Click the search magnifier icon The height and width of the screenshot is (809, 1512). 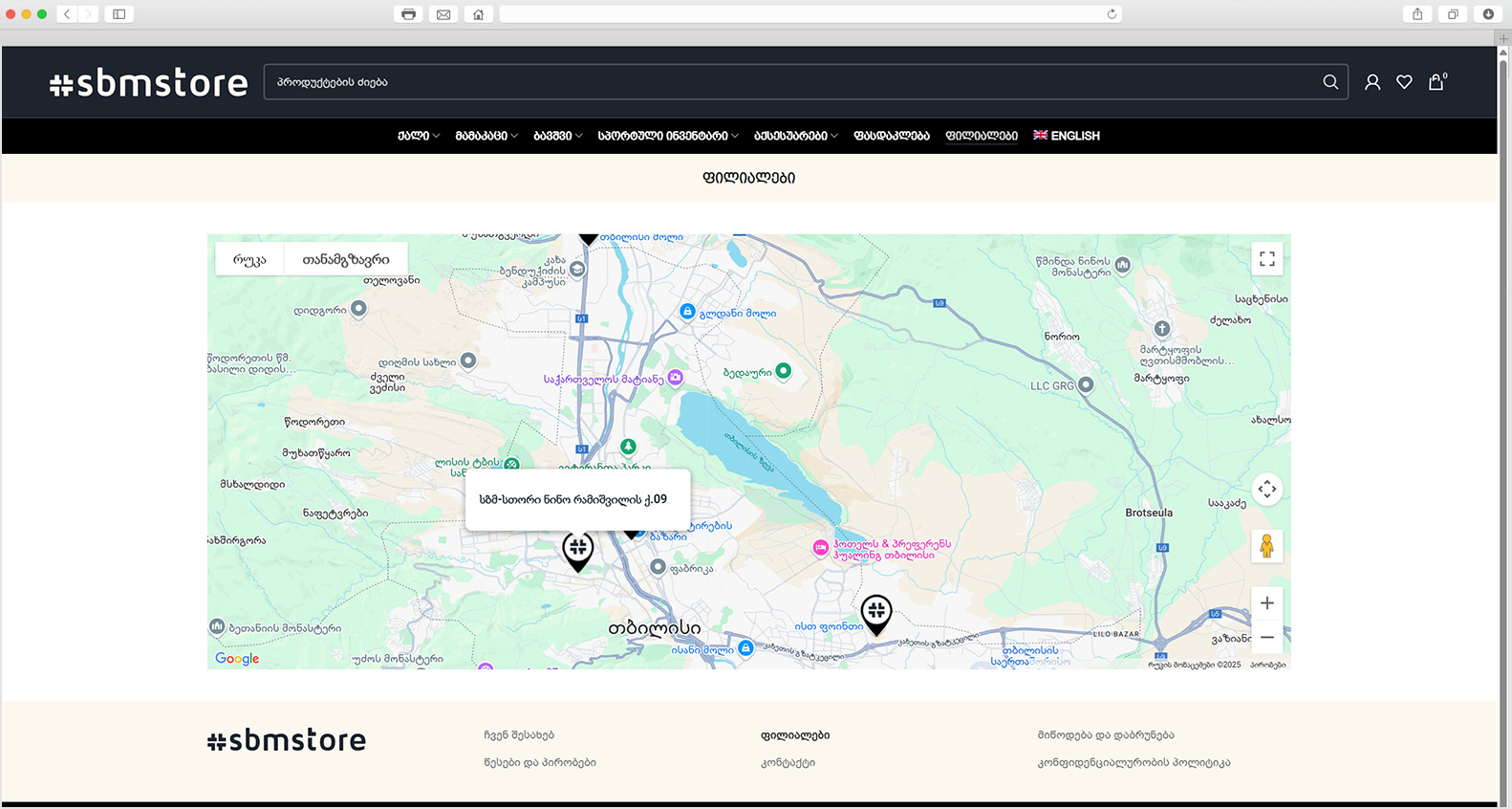(x=1329, y=82)
